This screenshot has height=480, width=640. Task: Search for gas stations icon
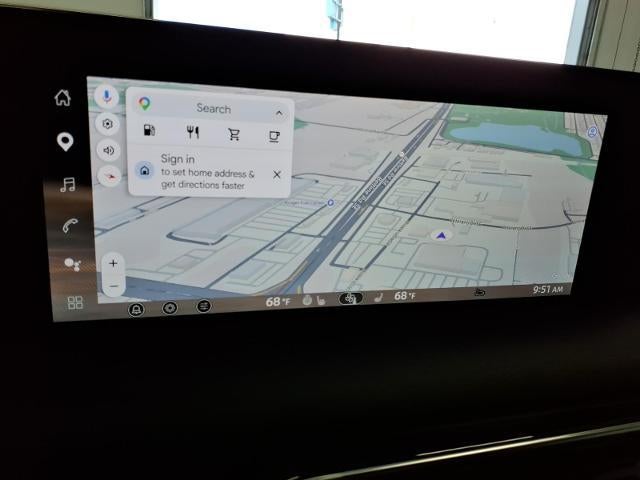pyautogui.click(x=149, y=130)
